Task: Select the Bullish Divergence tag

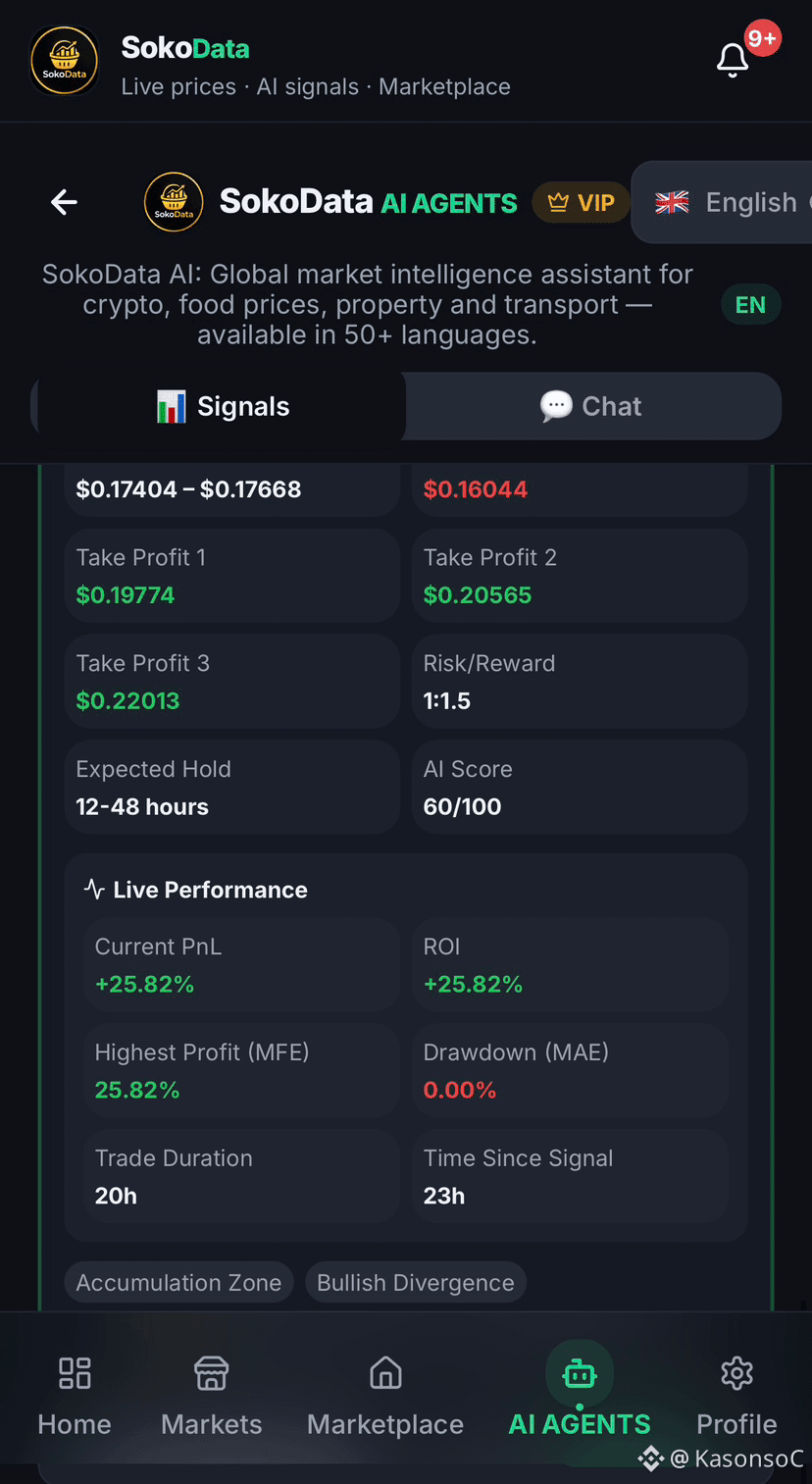Action: pos(416,1282)
